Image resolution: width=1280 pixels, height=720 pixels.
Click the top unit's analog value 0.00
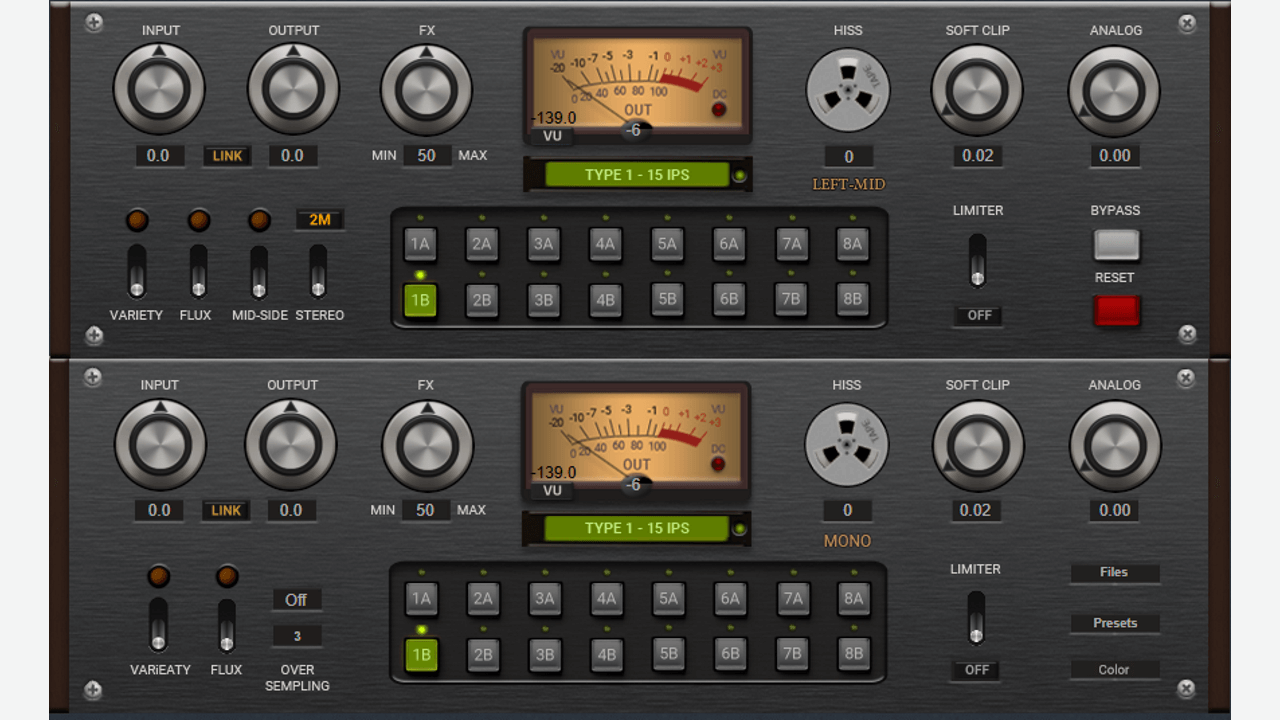[1115, 156]
